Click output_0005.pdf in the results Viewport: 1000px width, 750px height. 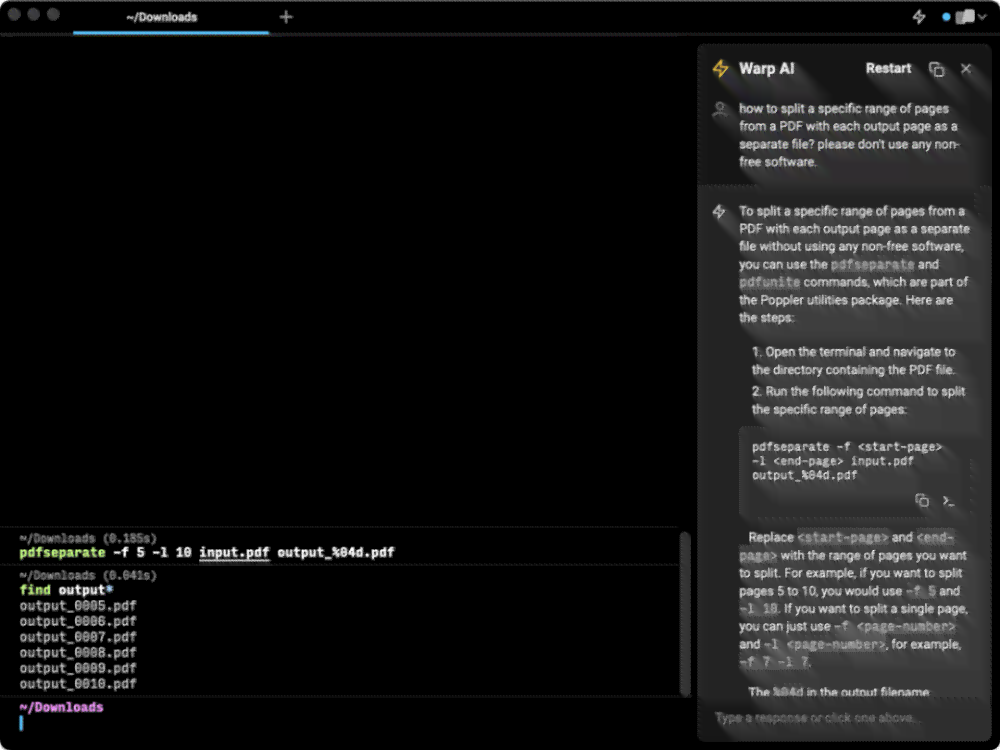coord(78,606)
